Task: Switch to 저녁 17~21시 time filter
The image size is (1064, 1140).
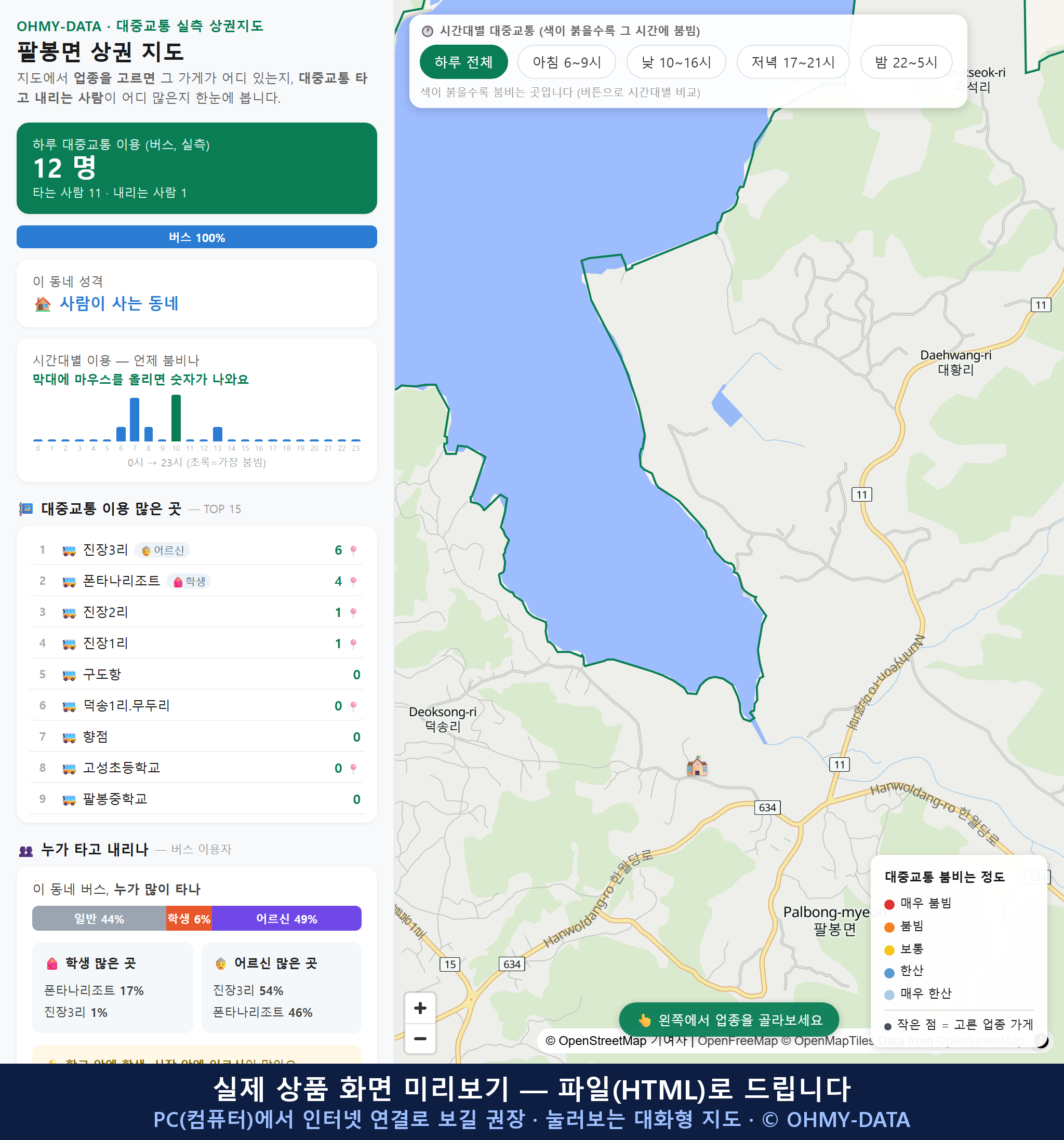Action: [x=793, y=62]
